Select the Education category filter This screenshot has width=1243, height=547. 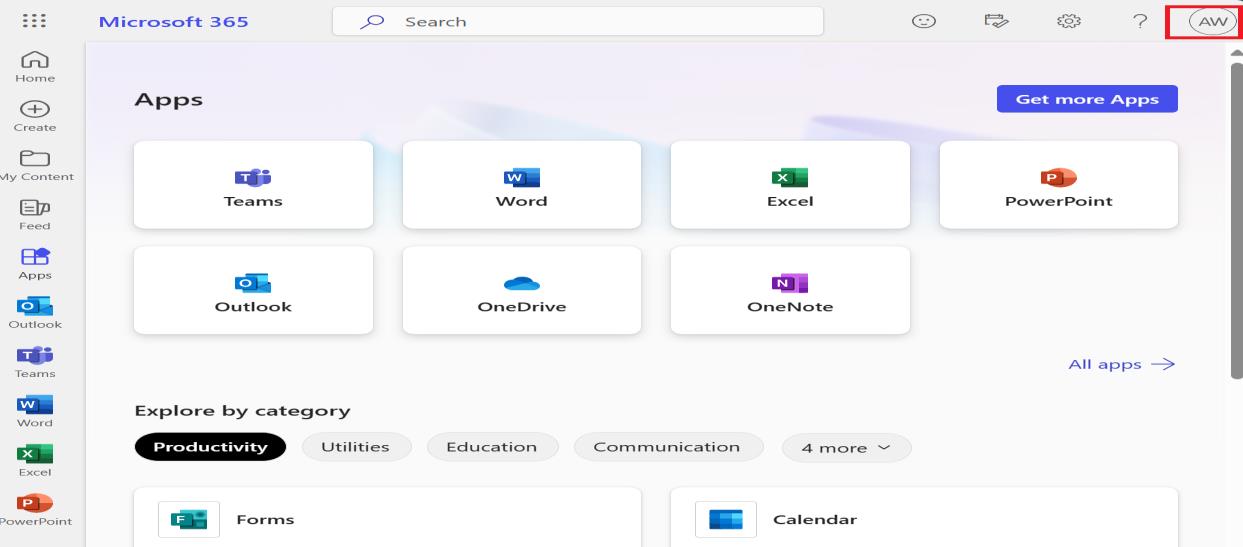coord(491,447)
